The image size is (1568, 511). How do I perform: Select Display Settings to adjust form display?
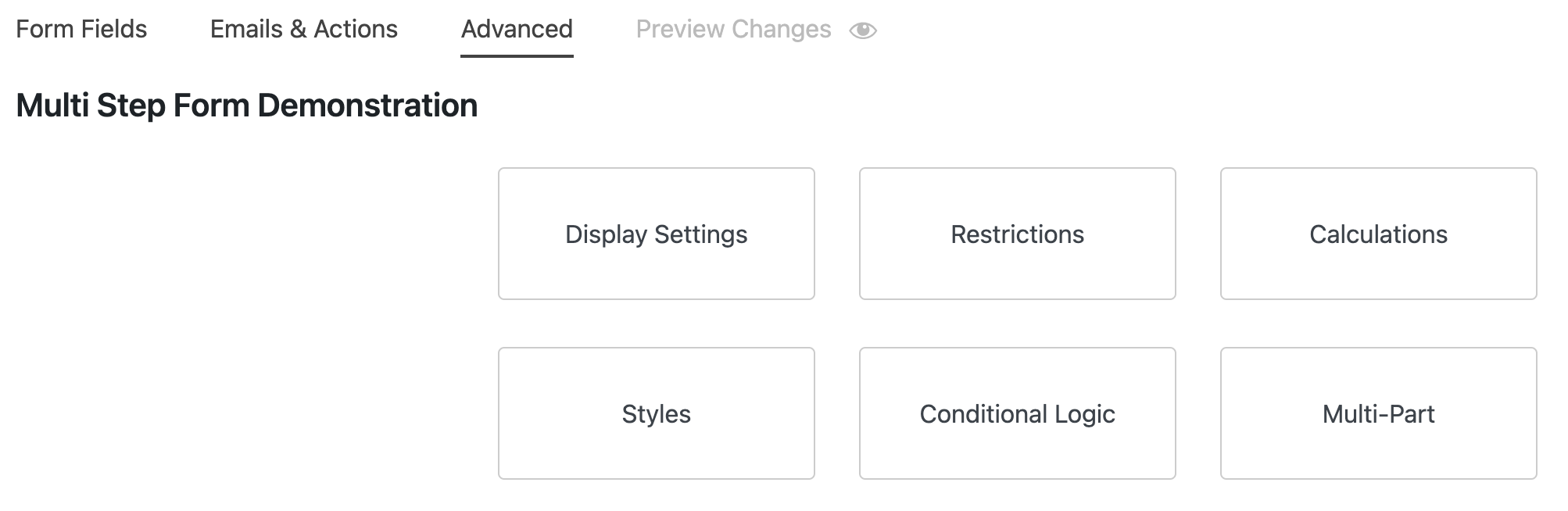pyautogui.click(x=655, y=233)
